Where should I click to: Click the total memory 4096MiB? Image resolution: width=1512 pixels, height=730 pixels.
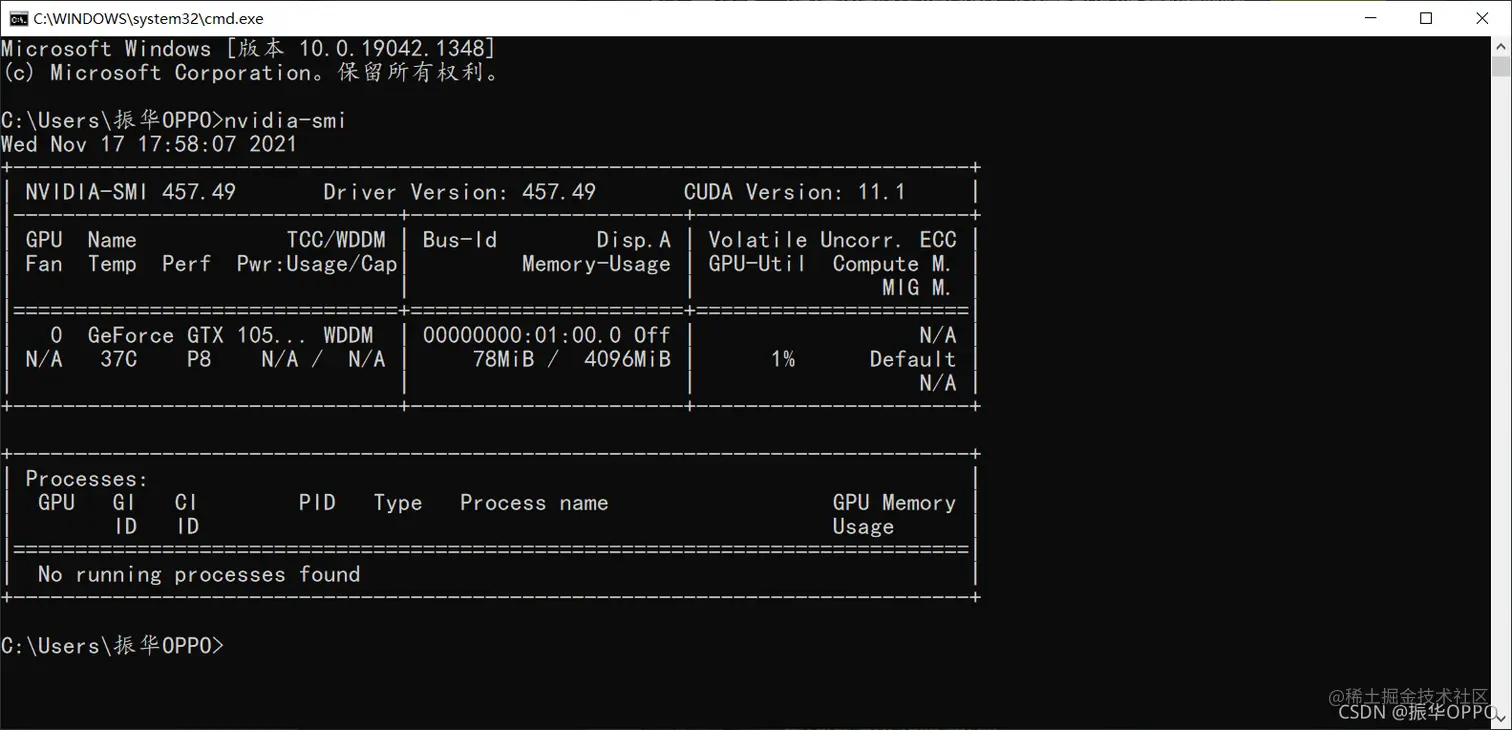click(x=627, y=360)
